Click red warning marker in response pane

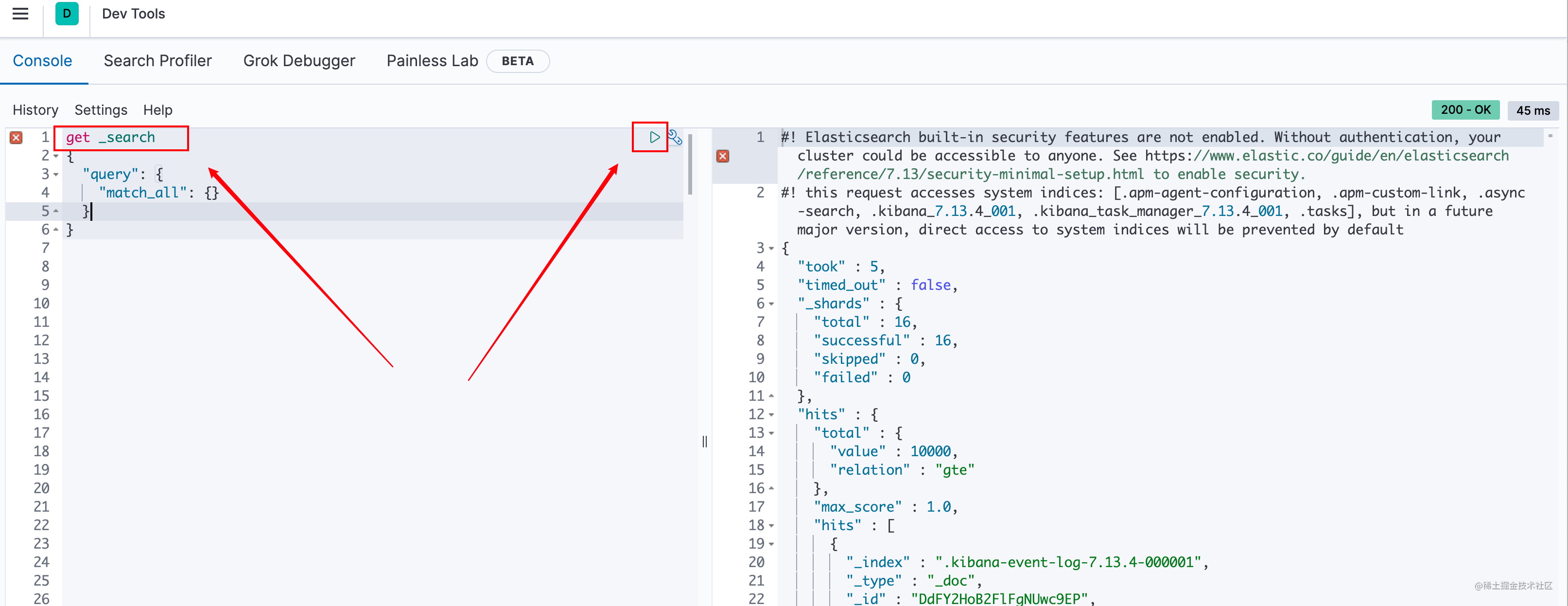click(x=723, y=156)
